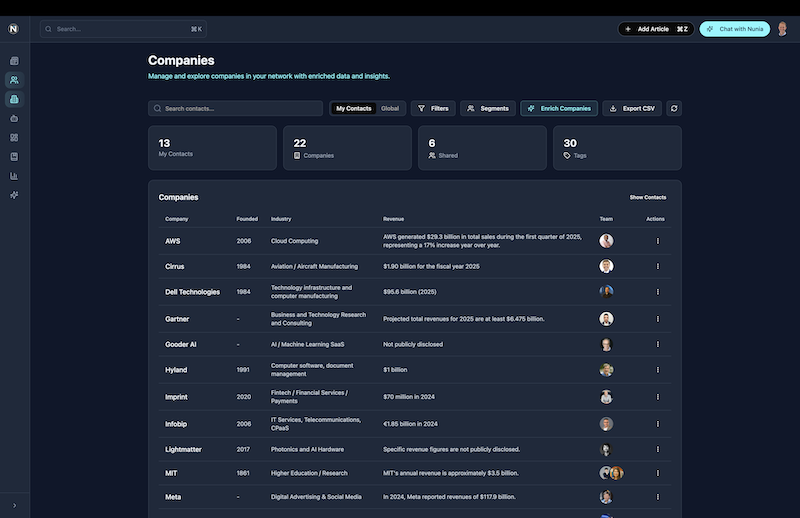Click the Industry column header

(281, 219)
